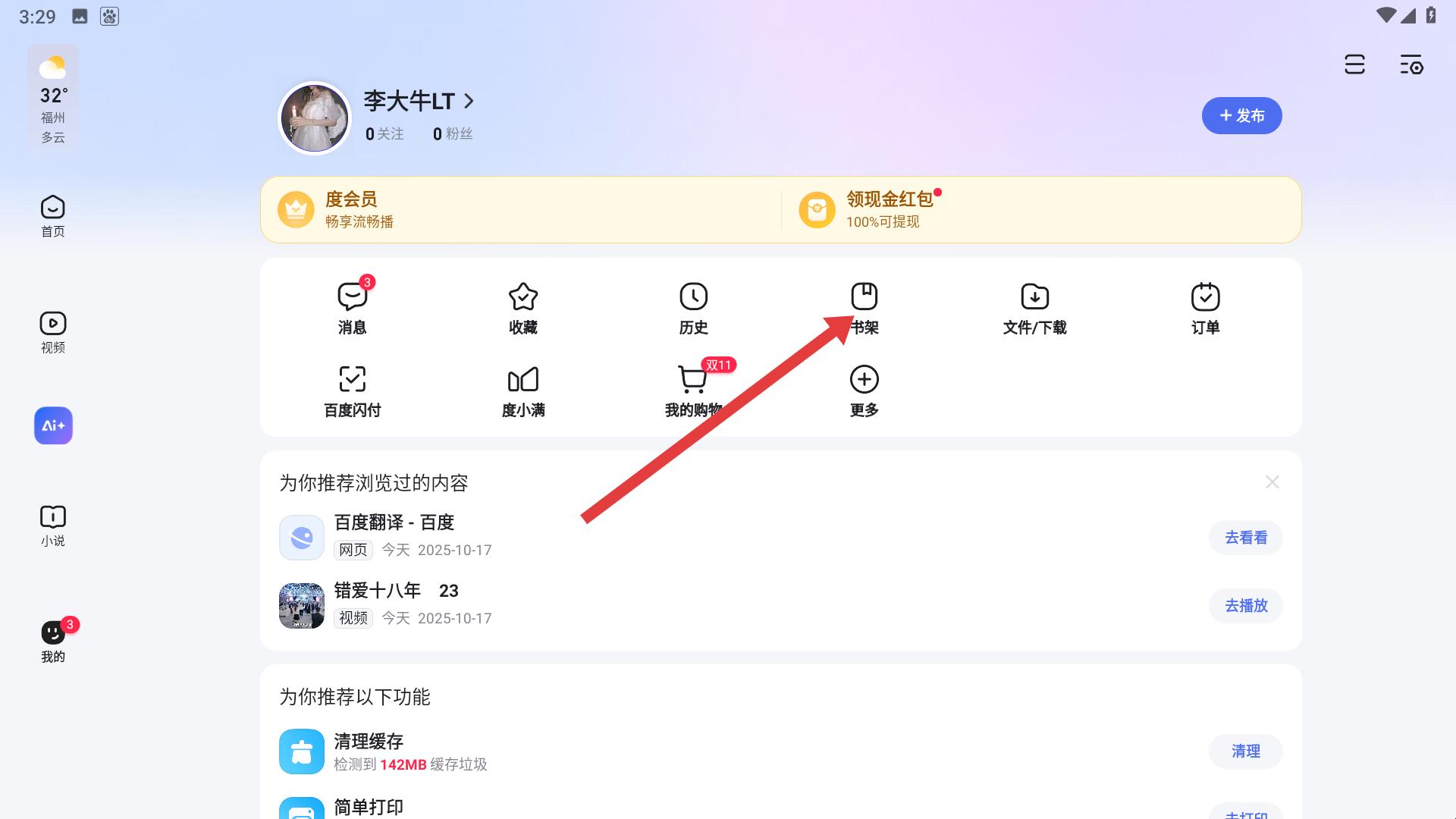Open the 错爱十八年 video thumbnail
This screenshot has width=1456, height=819.
pyautogui.click(x=302, y=606)
